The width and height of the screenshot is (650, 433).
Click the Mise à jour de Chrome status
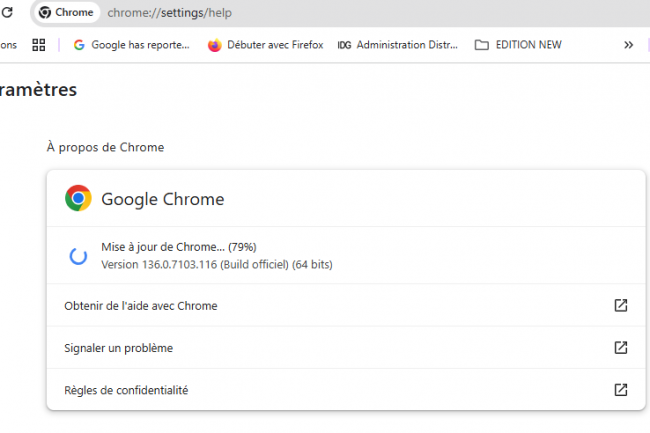[178, 246]
